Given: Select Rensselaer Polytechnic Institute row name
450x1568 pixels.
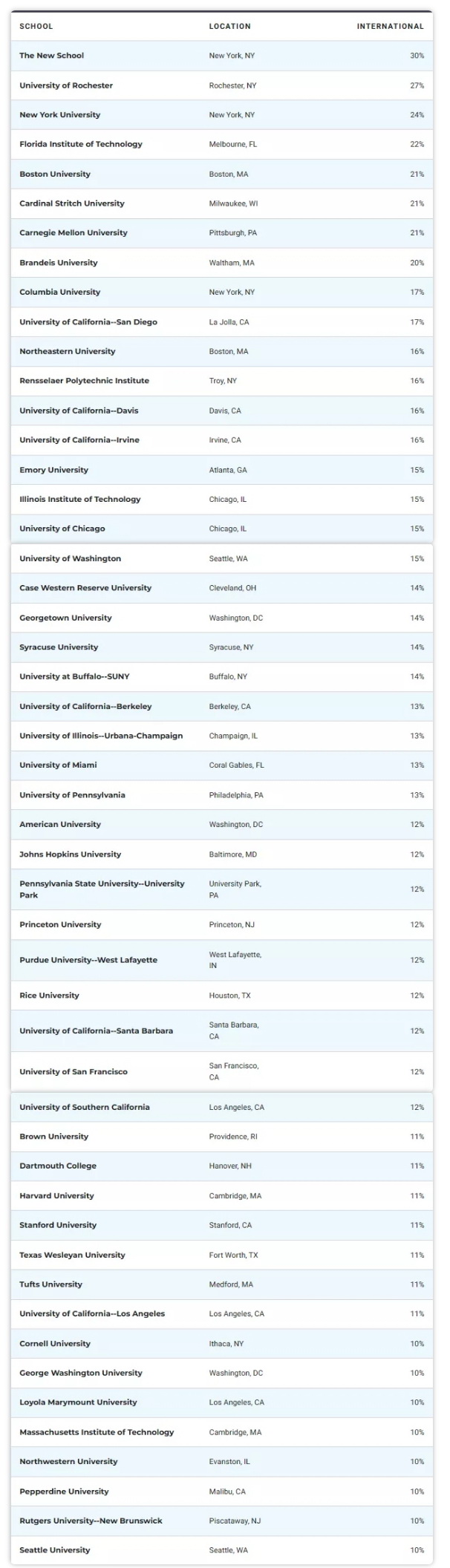Looking at the screenshot, I should (84, 381).
